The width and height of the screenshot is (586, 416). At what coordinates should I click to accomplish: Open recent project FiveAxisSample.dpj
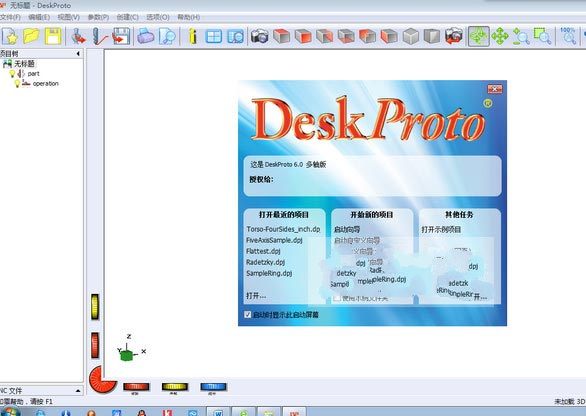pyautogui.click(x=274, y=240)
